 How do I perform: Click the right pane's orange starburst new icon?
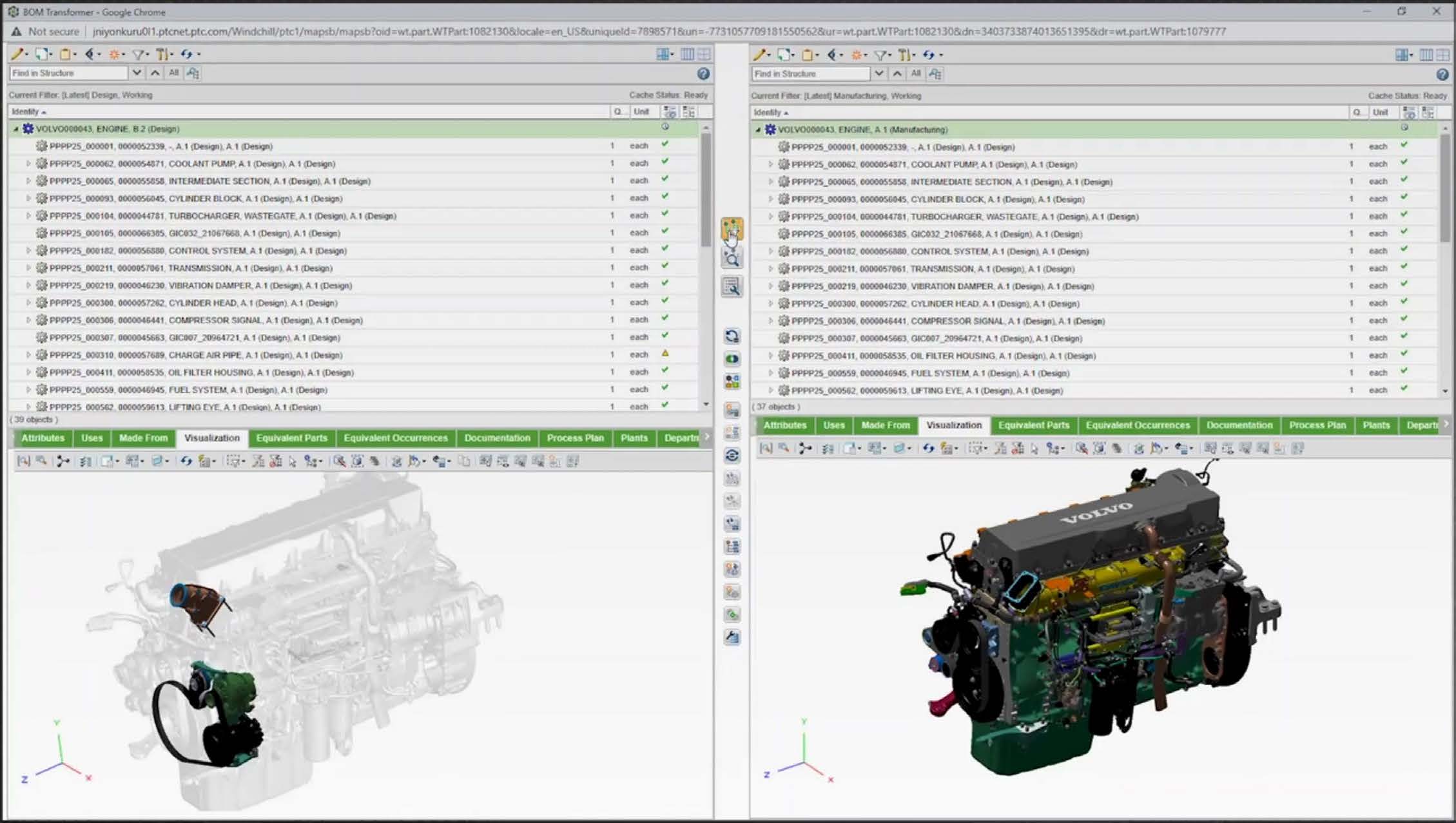[x=857, y=55]
